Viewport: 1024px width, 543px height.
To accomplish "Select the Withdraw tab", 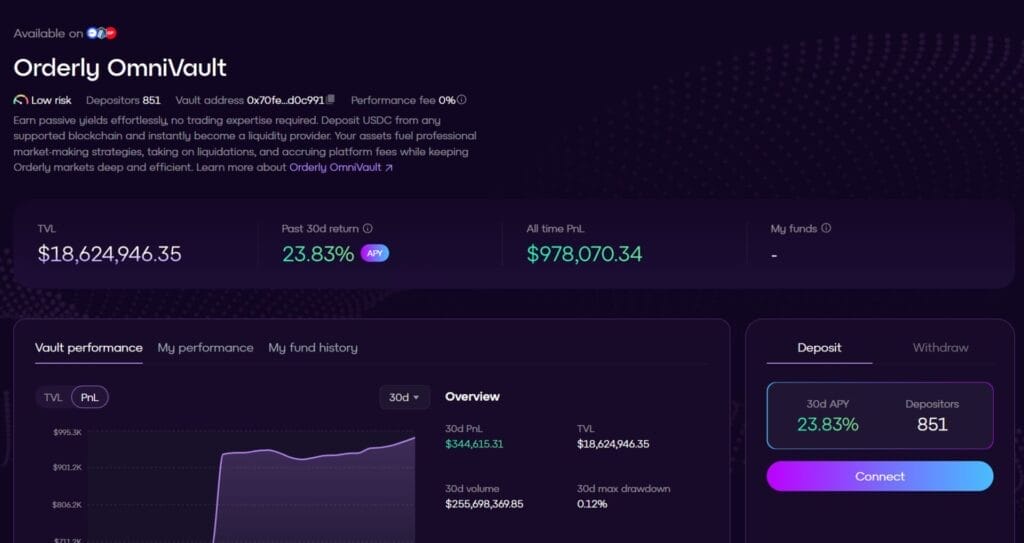I will pos(940,348).
